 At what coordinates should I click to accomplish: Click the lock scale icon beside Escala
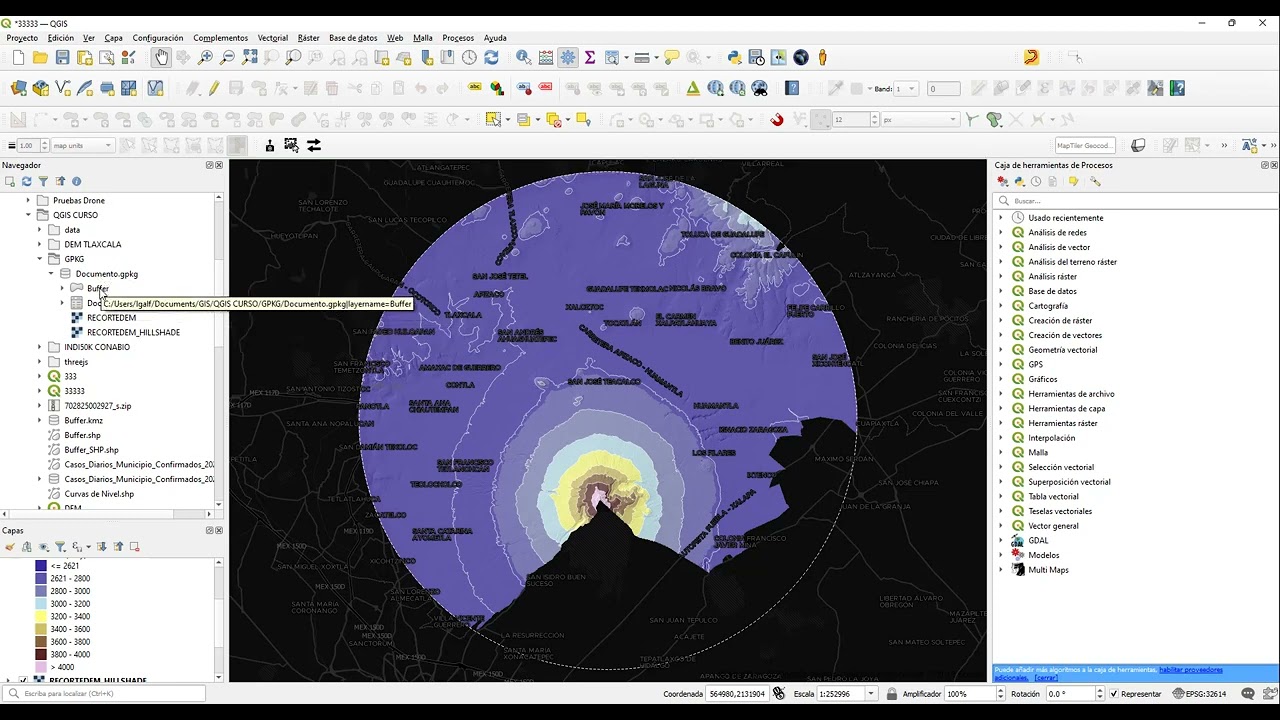pos(890,694)
